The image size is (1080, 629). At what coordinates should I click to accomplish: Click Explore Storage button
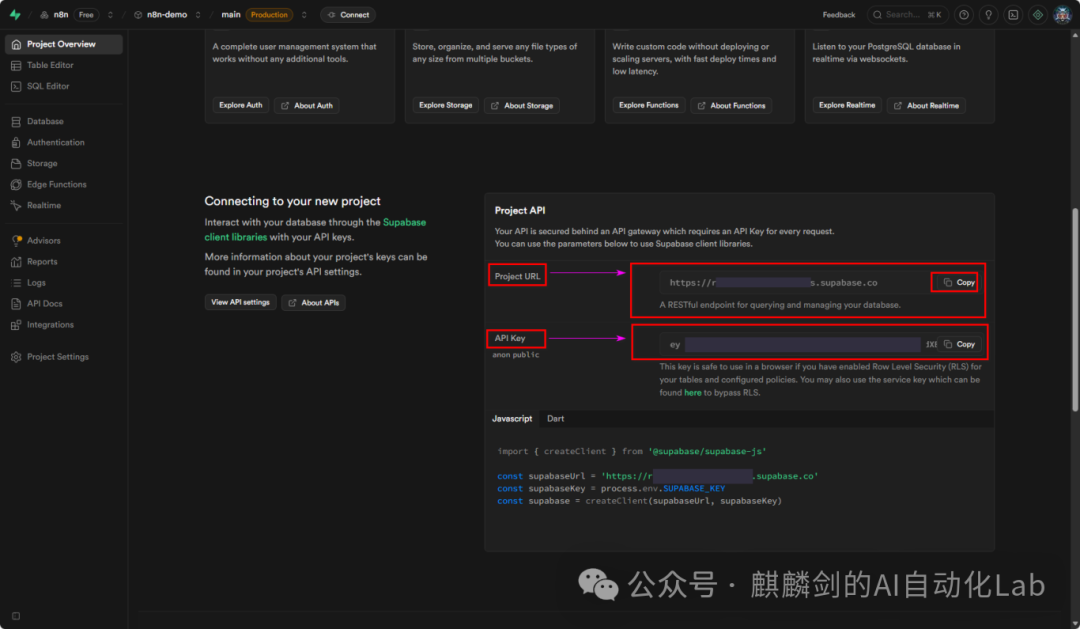[x=446, y=105]
